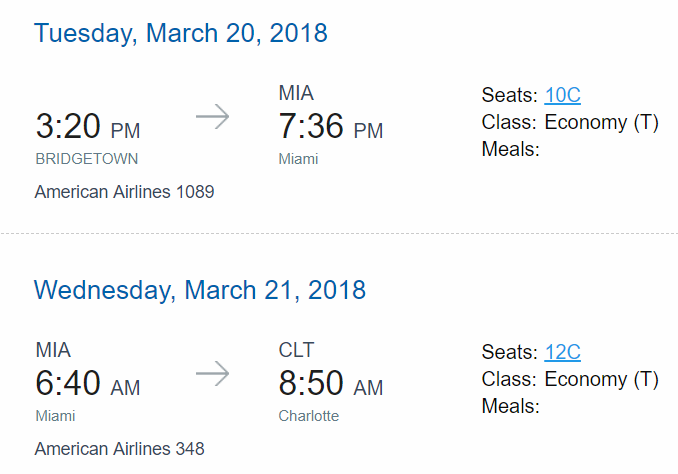Image resolution: width=678 pixels, height=474 pixels.
Task: Select the Tuesday, March 20, 2018 heading
Action: (x=181, y=33)
